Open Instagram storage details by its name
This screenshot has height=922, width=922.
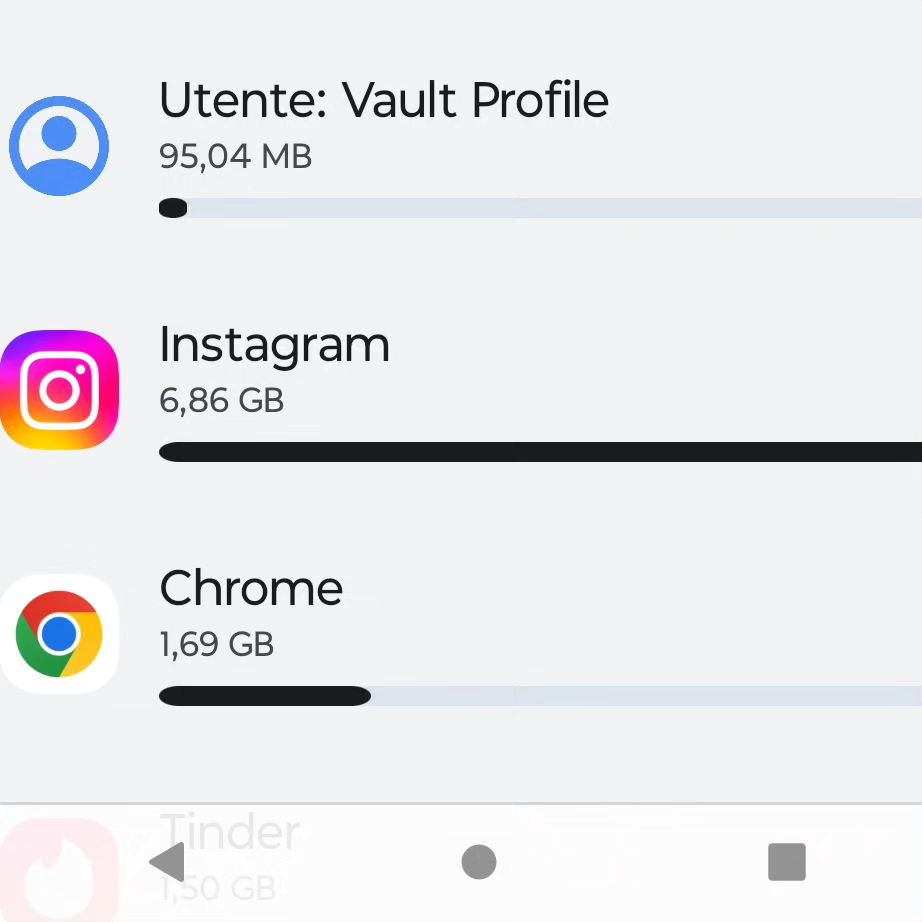[274, 346]
